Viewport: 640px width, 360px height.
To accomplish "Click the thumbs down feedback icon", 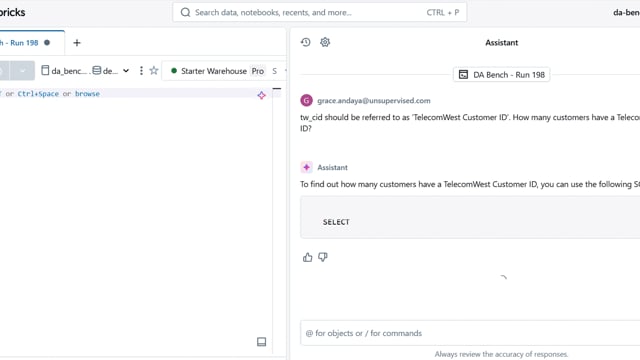I will 323,257.
